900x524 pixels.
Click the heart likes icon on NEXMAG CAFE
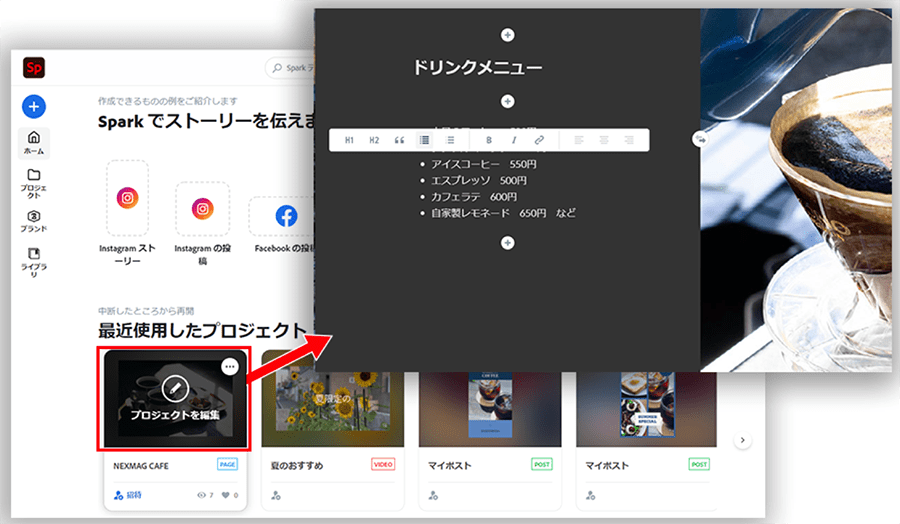pos(226,495)
